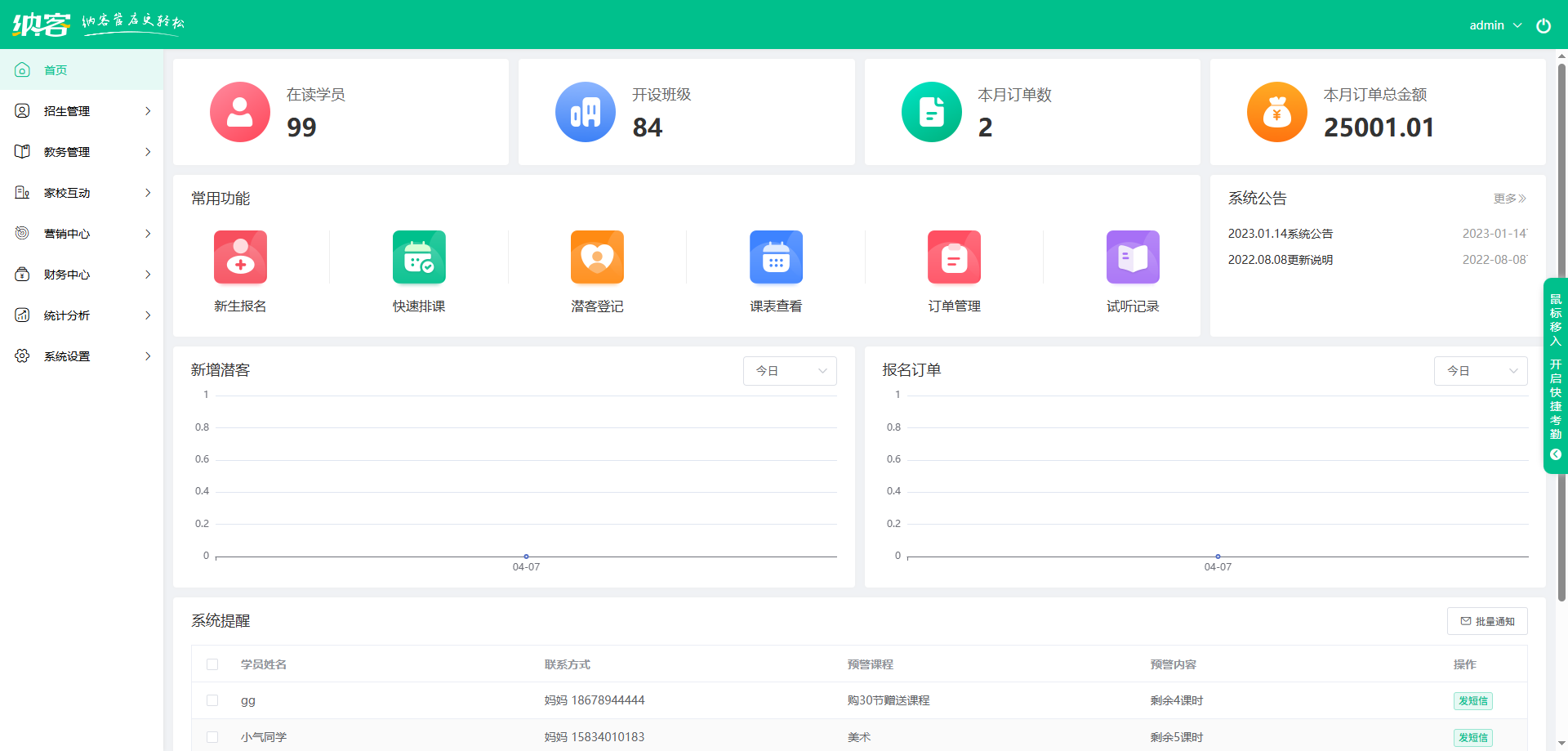Check the checkbox for student gg
This screenshot has height=751, width=1568.
click(x=212, y=700)
